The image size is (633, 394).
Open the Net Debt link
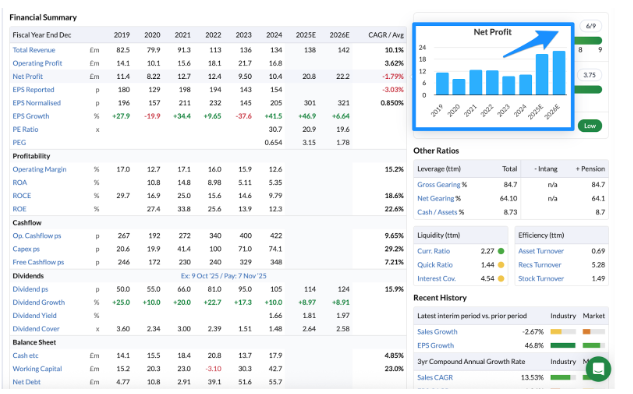[26, 382]
